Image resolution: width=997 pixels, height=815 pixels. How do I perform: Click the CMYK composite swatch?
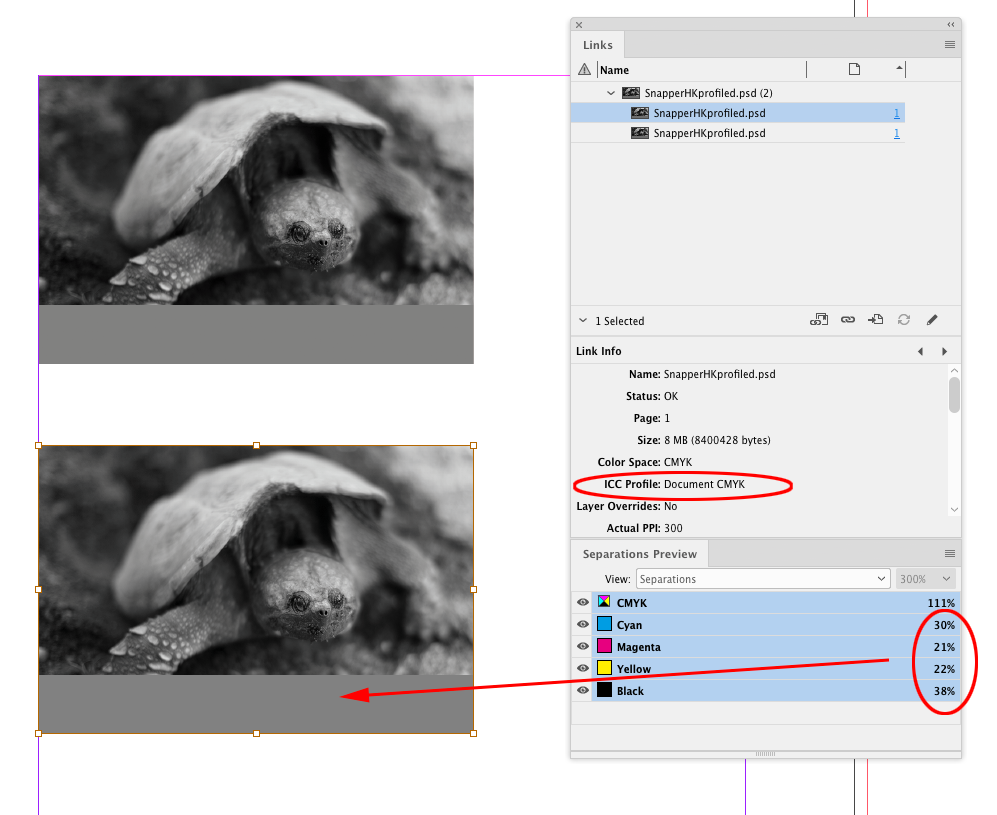point(604,601)
